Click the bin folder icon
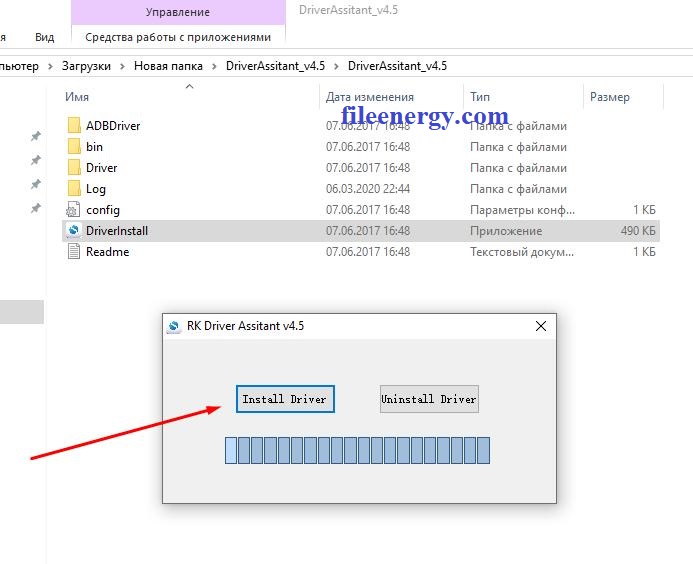This screenshot has width=693, height=564. [74, 146]
